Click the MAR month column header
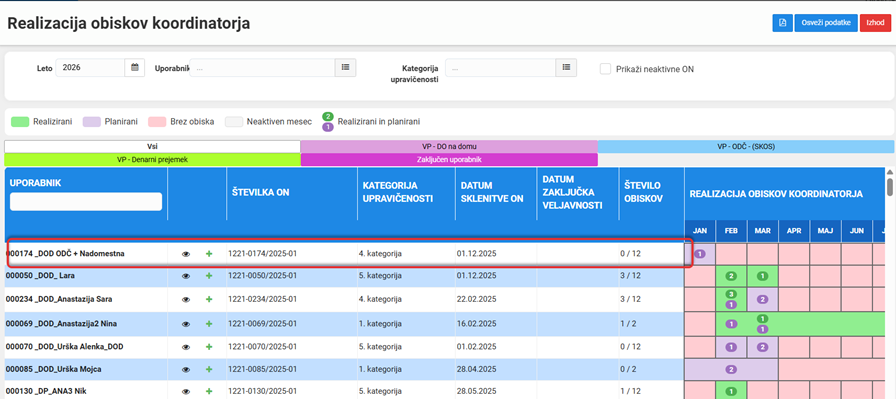Viewport: 896px width, 399px height. [x=762, y=231]
